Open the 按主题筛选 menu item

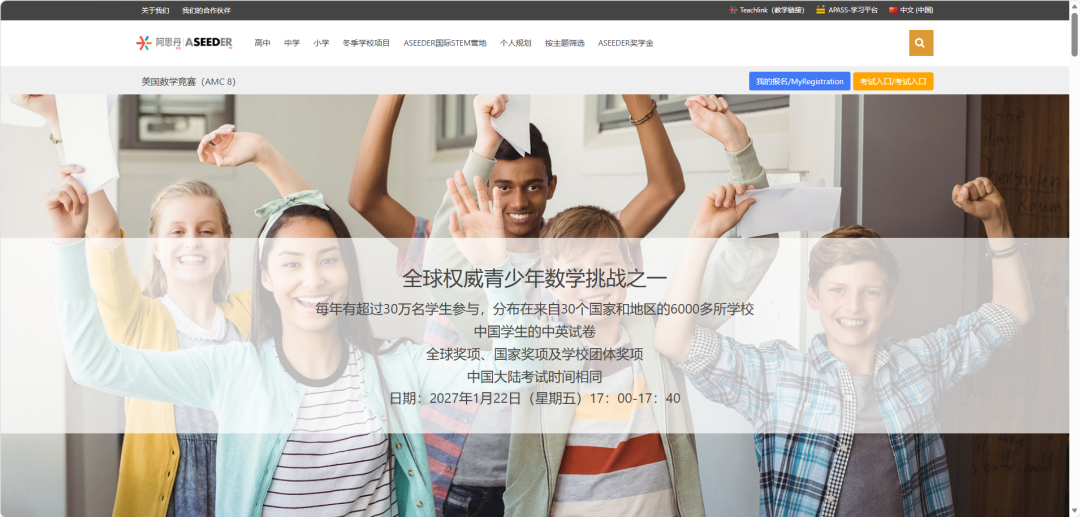[x=564, y=43]
